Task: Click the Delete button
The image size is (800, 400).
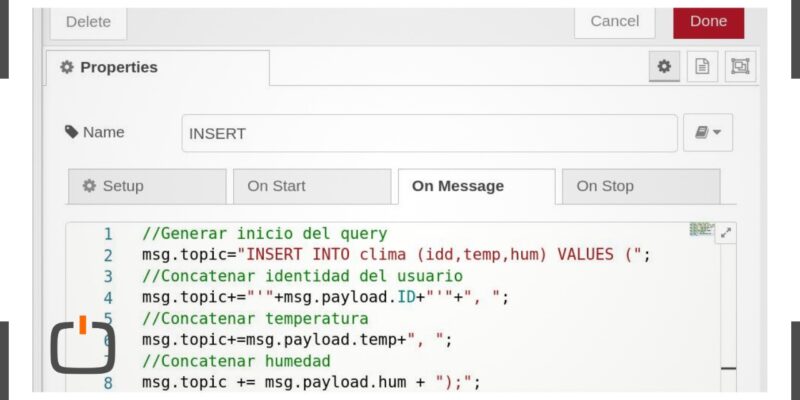Action: click(88, 22)
